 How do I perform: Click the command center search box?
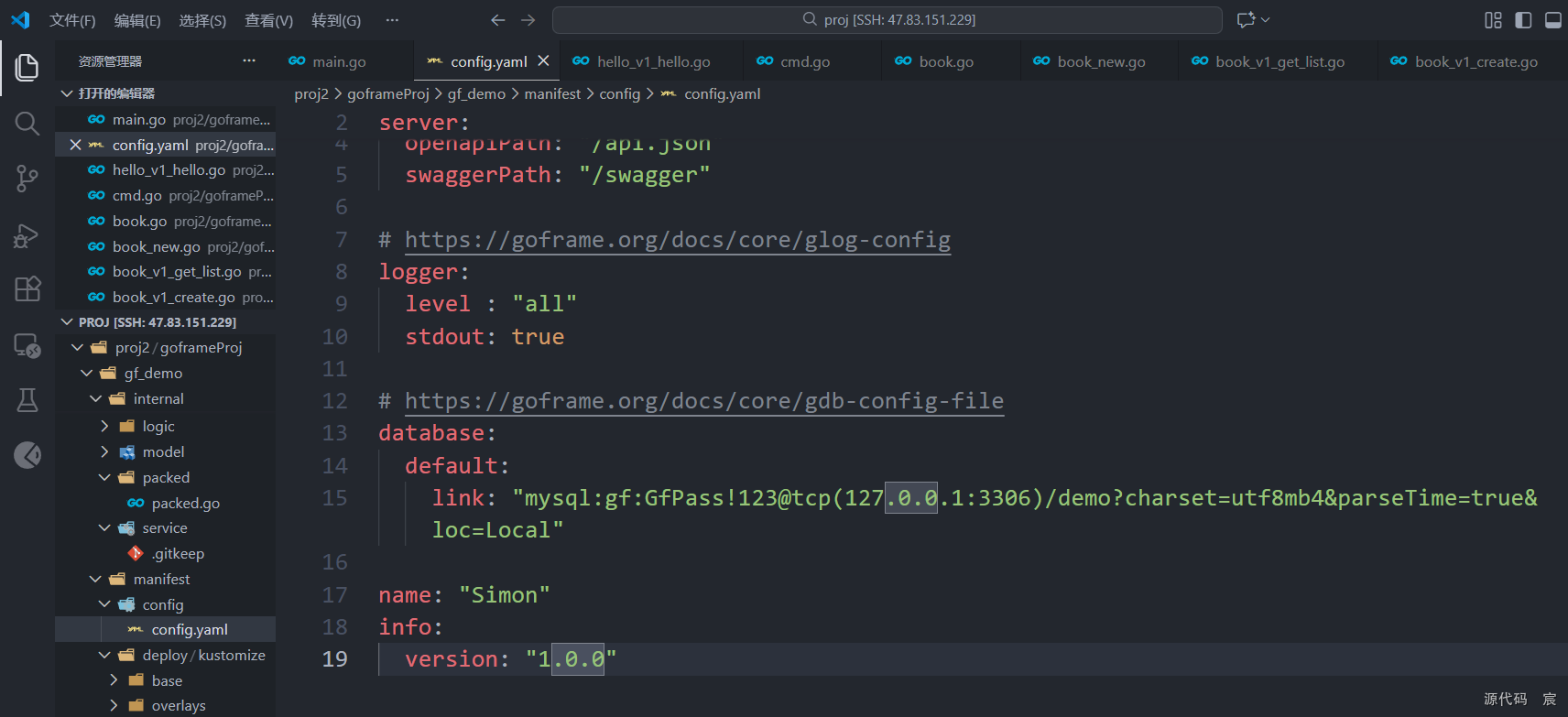point(887,20)
